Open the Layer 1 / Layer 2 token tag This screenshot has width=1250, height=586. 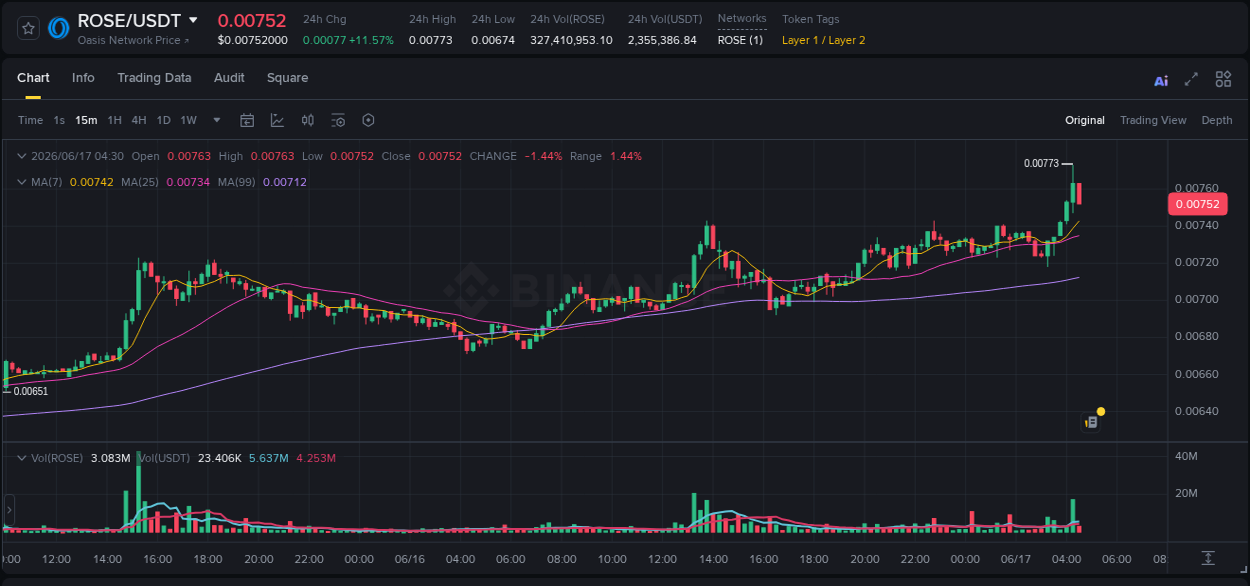click(x=824, y=40)
